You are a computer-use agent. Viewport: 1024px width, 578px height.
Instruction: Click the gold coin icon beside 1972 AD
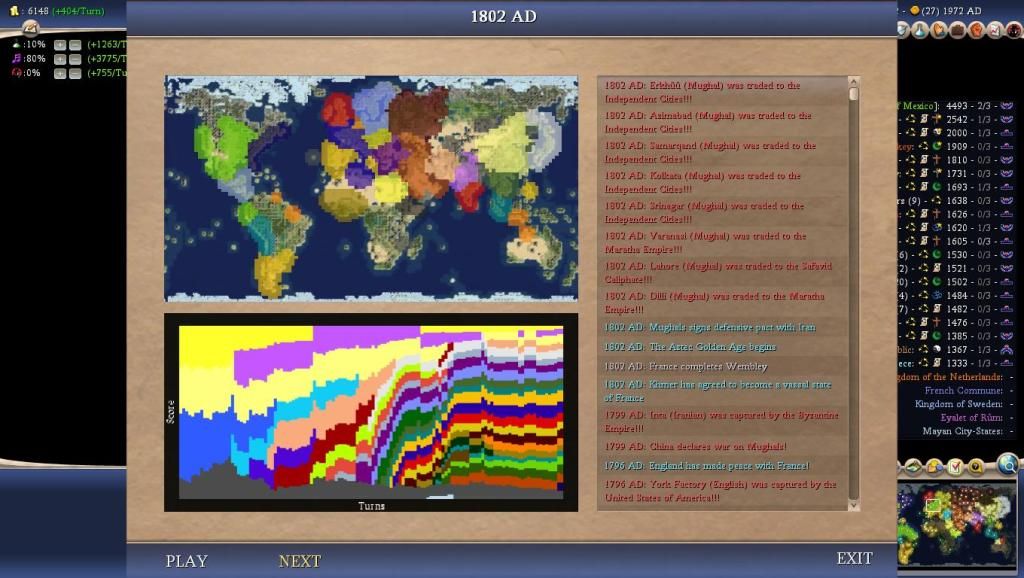914,10
